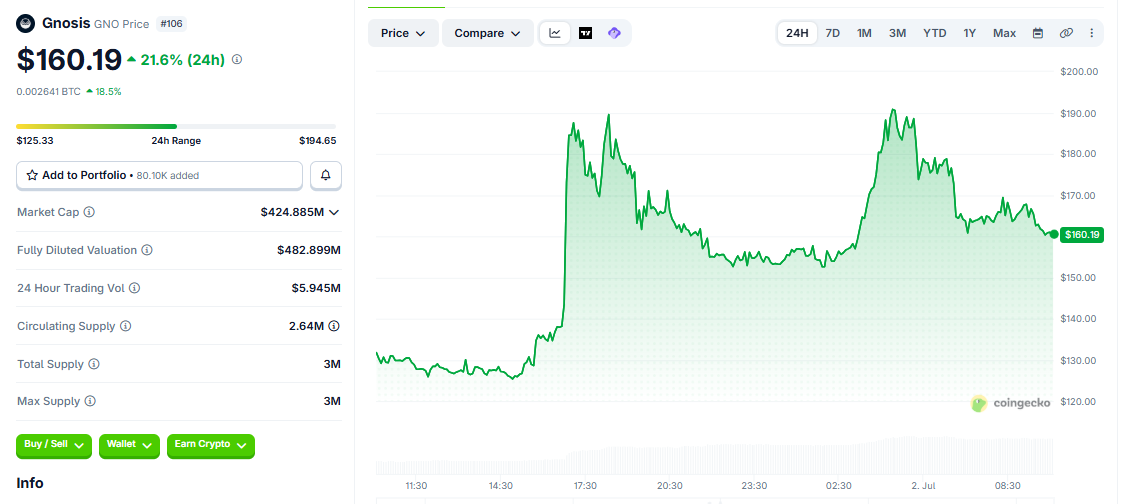Open Earn Crypto dropdown
1122x504 pixels.
click(x=210, y=445)
